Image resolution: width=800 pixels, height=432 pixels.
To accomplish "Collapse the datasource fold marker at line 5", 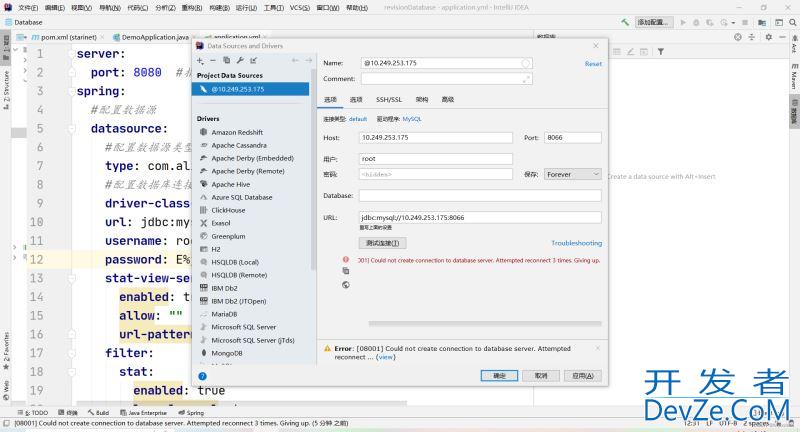I will pyautogui.click(x=72, y=129).
